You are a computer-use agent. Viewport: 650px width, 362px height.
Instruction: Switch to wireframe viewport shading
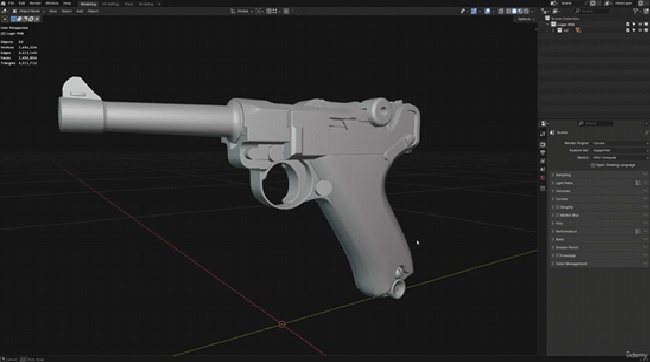[x=509, y=11]
